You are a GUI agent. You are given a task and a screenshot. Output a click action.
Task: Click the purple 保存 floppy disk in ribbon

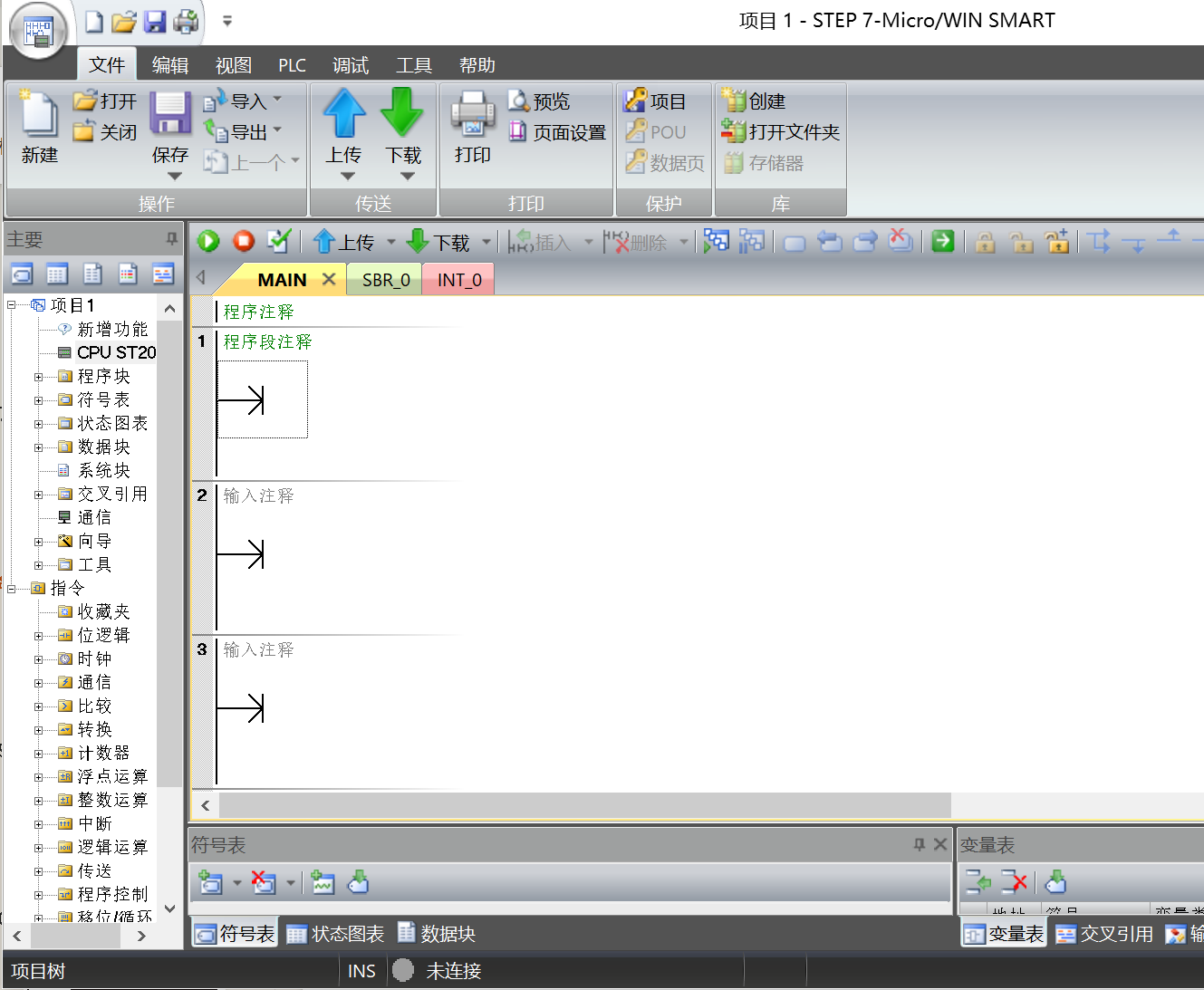coord(169,114)
